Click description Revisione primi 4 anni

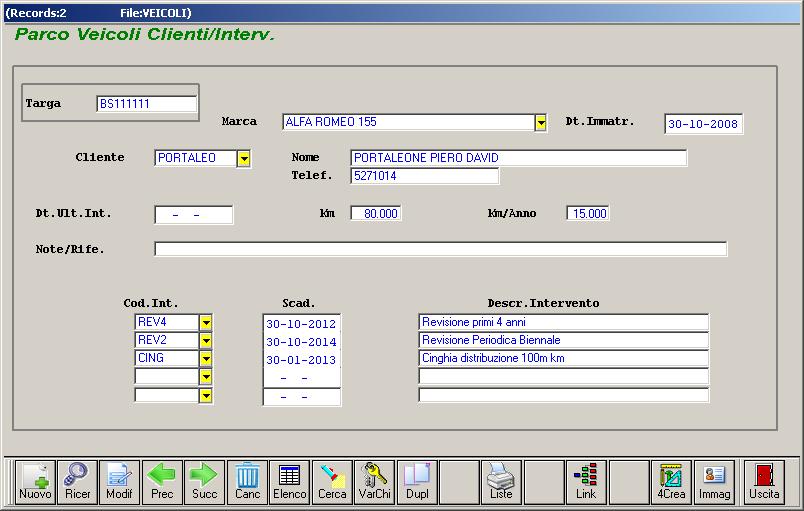pyautogui.click(x=564, y=322)
